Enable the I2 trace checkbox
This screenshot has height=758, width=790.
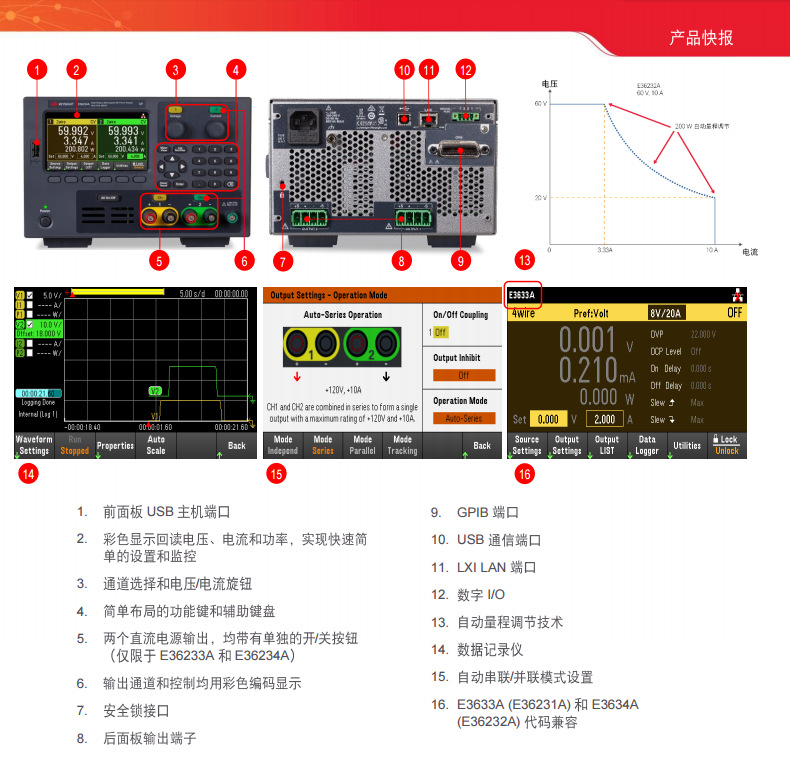pos(30,343)
